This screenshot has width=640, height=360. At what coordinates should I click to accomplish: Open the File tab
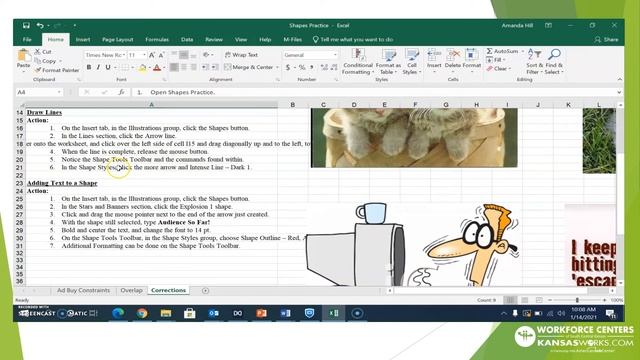point(27,40)
